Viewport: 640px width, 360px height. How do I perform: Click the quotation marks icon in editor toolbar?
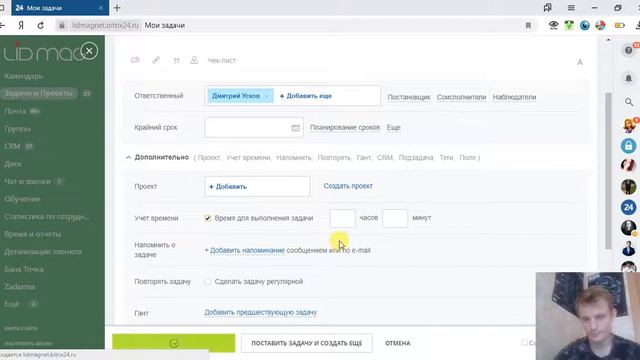[176, 60]
